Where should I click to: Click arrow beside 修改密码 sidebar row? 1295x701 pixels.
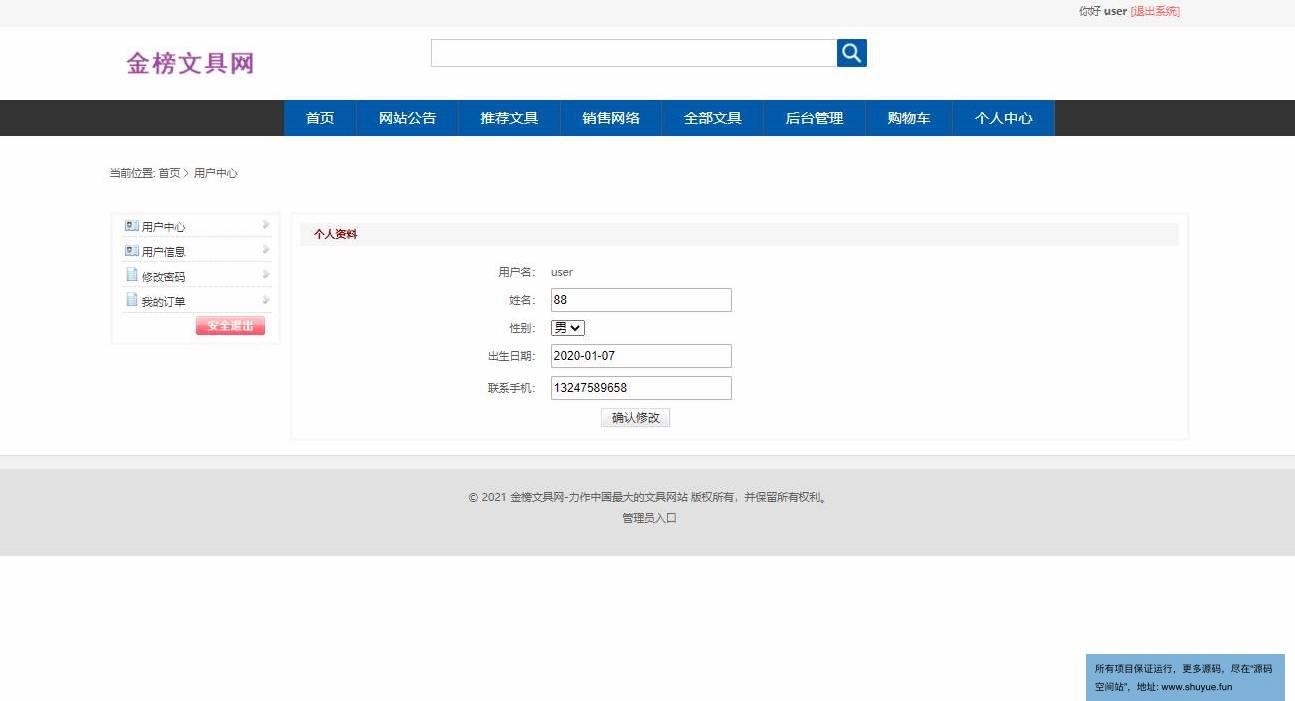[x=266, y=275]
